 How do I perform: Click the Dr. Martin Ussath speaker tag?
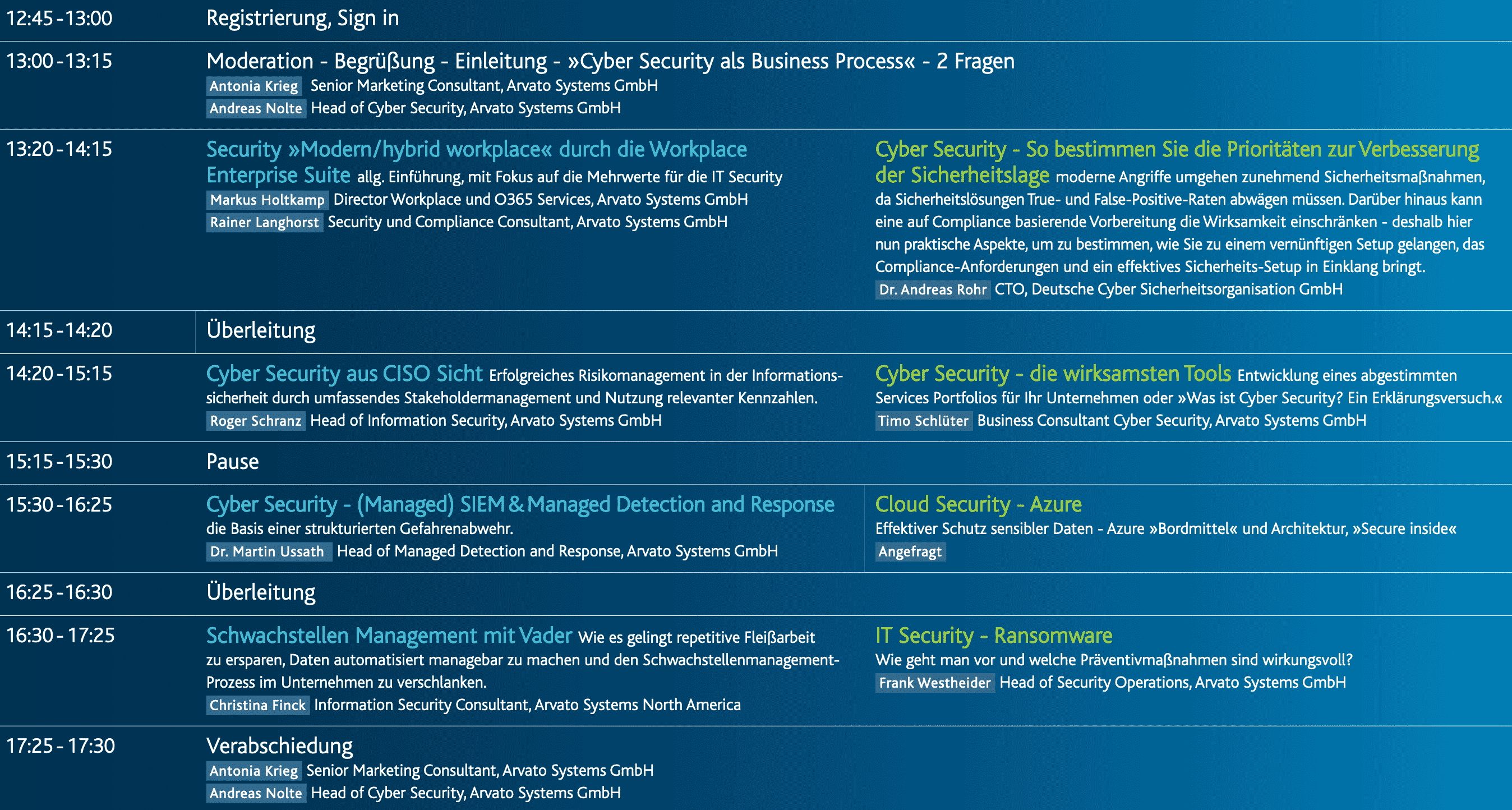269,552
